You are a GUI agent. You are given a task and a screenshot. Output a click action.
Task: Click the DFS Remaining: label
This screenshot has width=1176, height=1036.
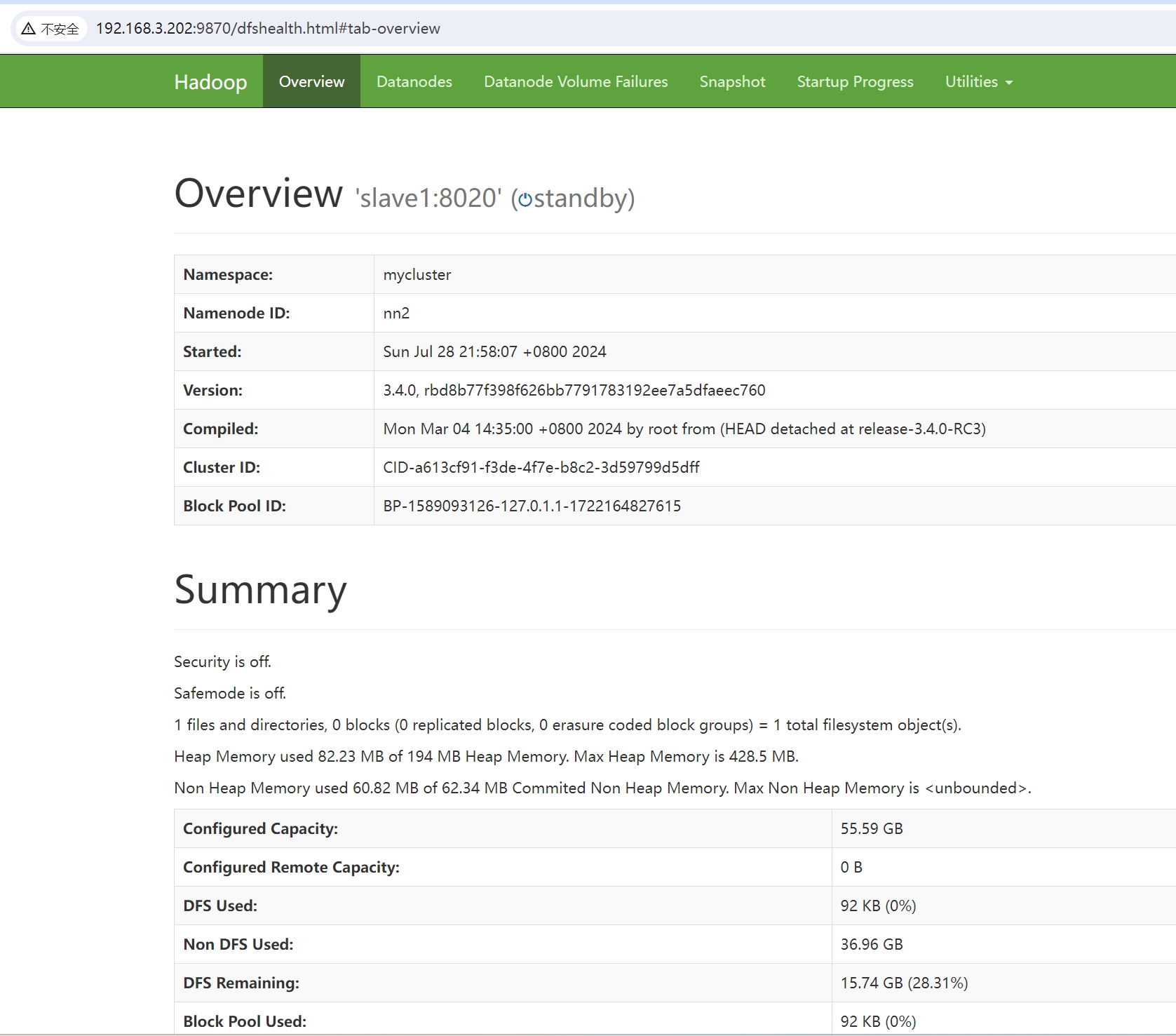241,983
